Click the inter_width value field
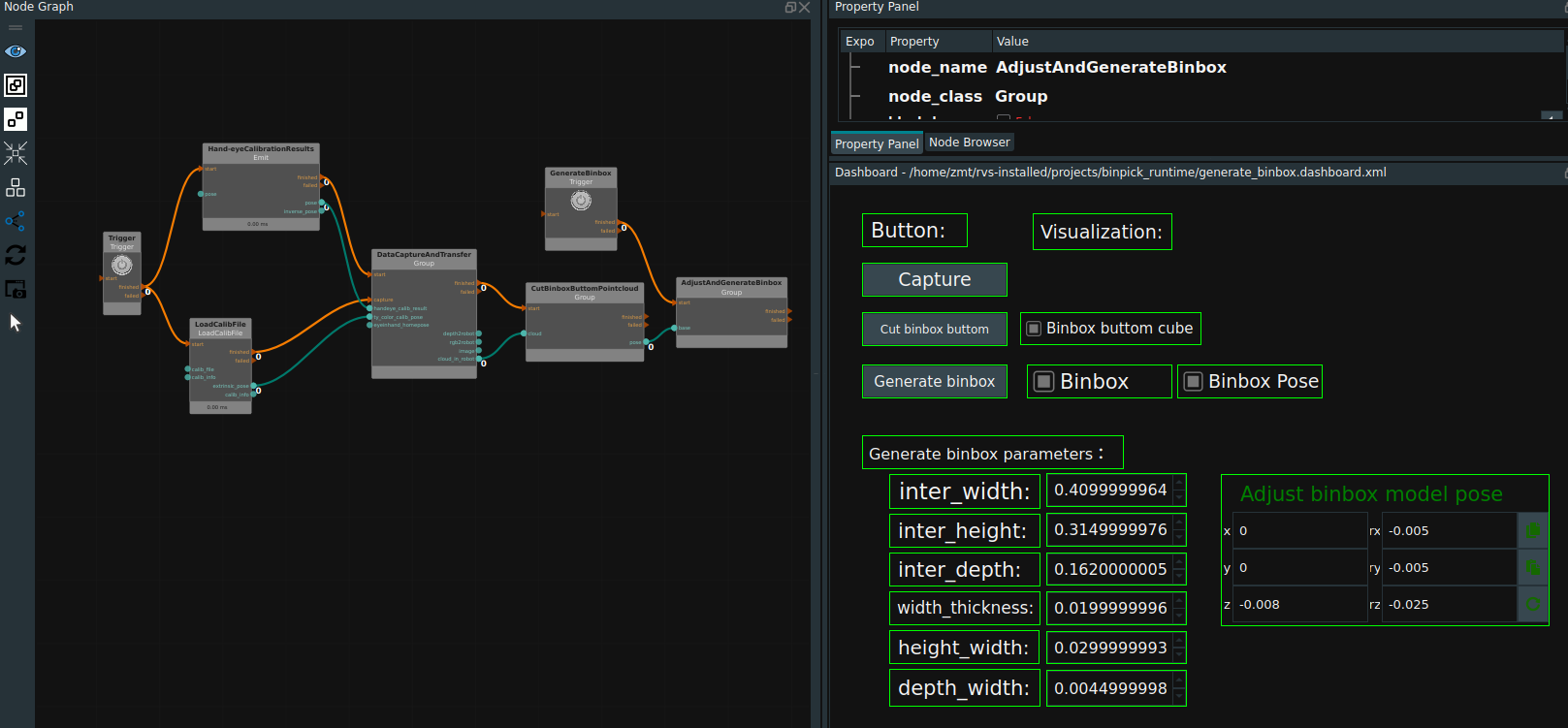 click(1110, 491)
